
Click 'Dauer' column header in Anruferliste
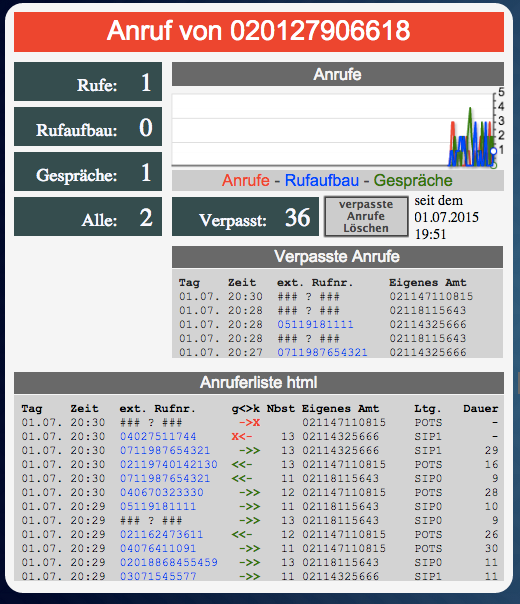(481, 409)
